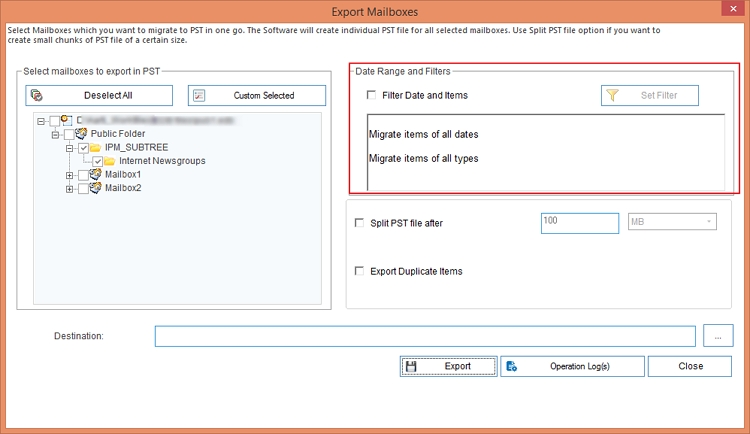Check the Mailbox1 checkbox

coord(83,175)
